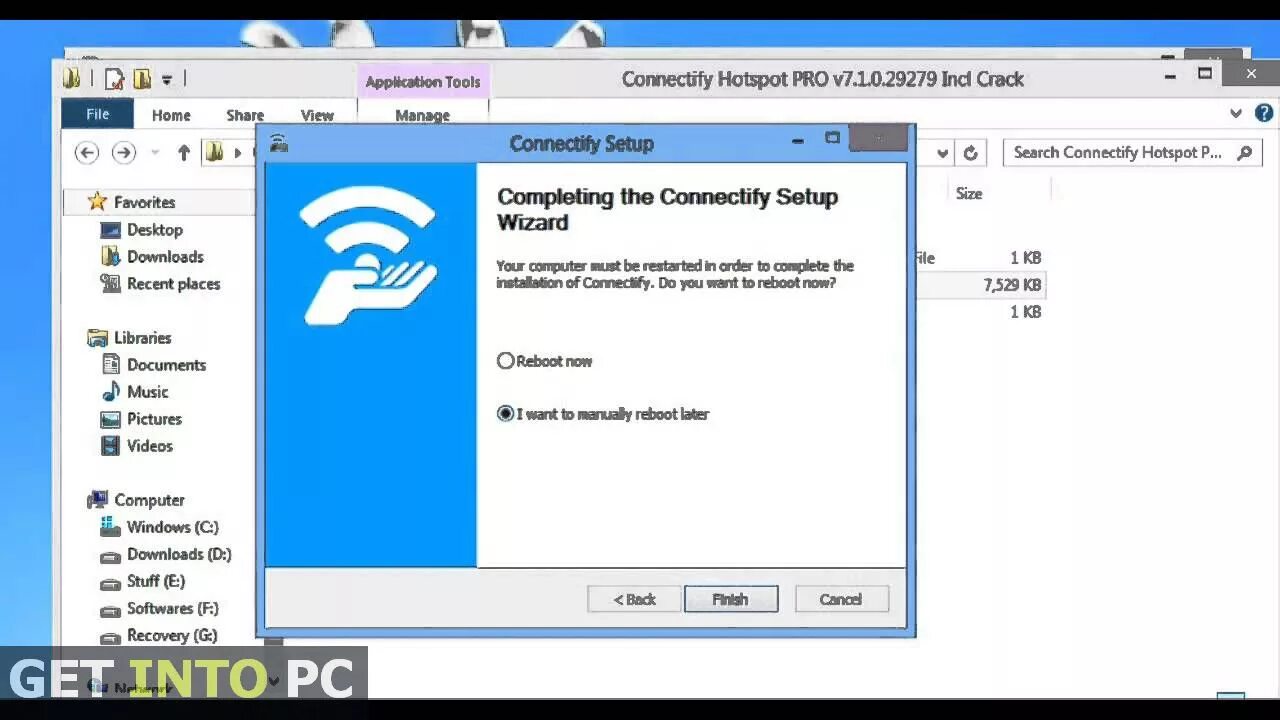Click the Recent places icon in sidebar
This screenshot has height=720, width=1280.
coord(110,283)
